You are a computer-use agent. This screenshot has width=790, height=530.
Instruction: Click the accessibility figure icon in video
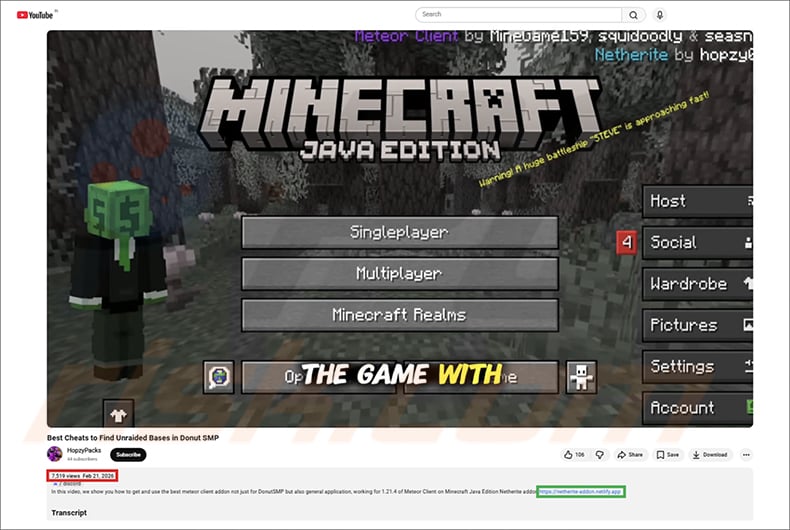pyautogui.click(x=581, y=377)
